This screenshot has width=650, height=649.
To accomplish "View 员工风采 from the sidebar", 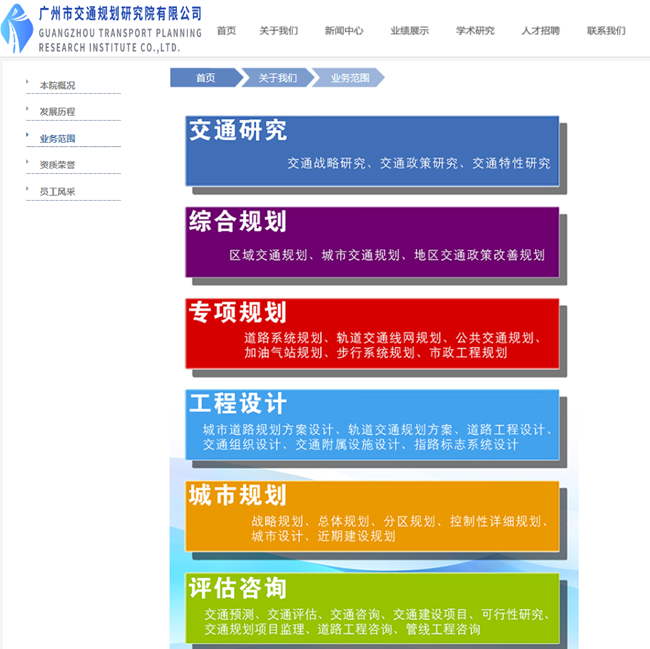I will [x=57, y=191].
